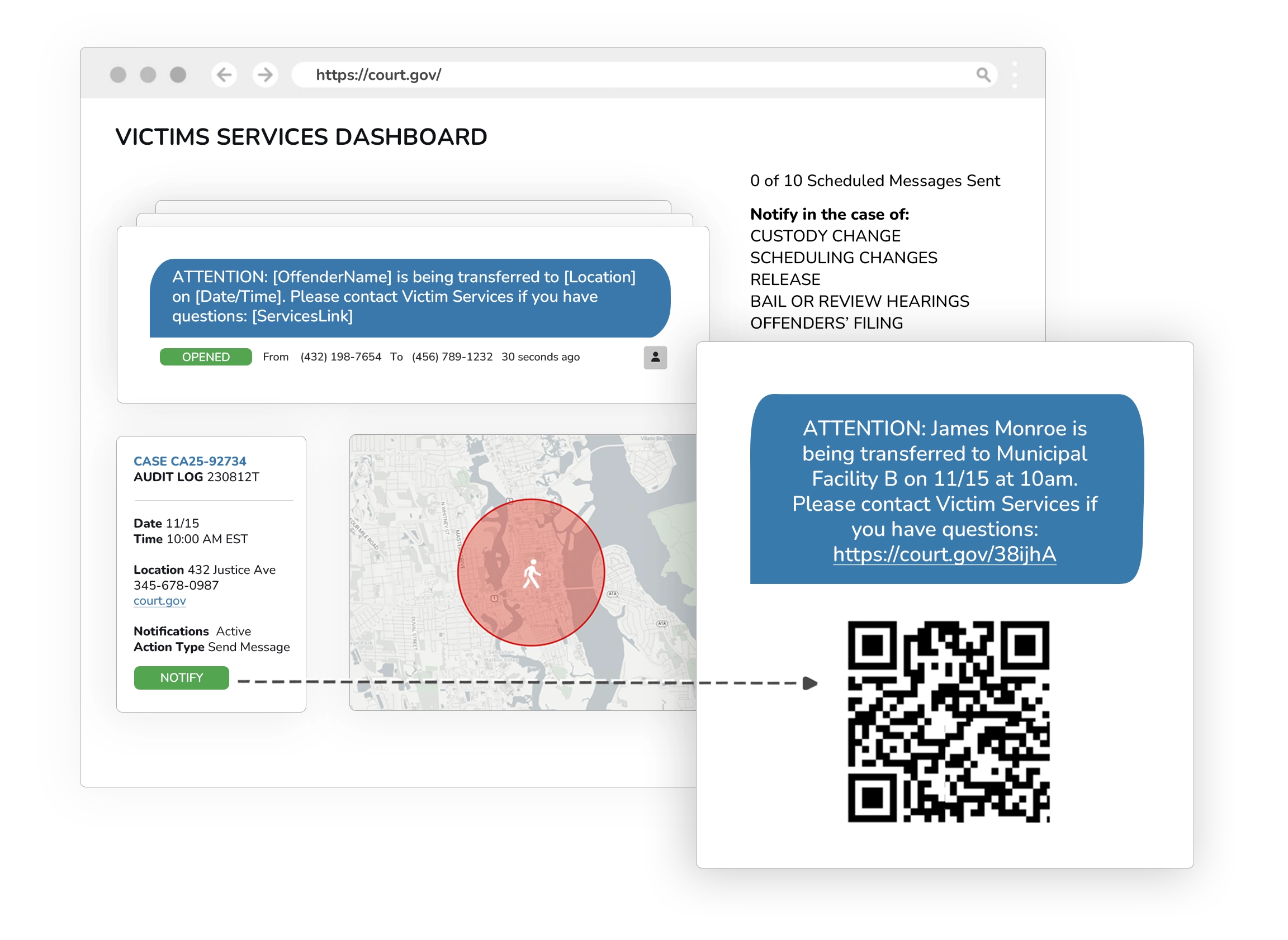
Task: Click the QR code image
Action: coord(948,721)
